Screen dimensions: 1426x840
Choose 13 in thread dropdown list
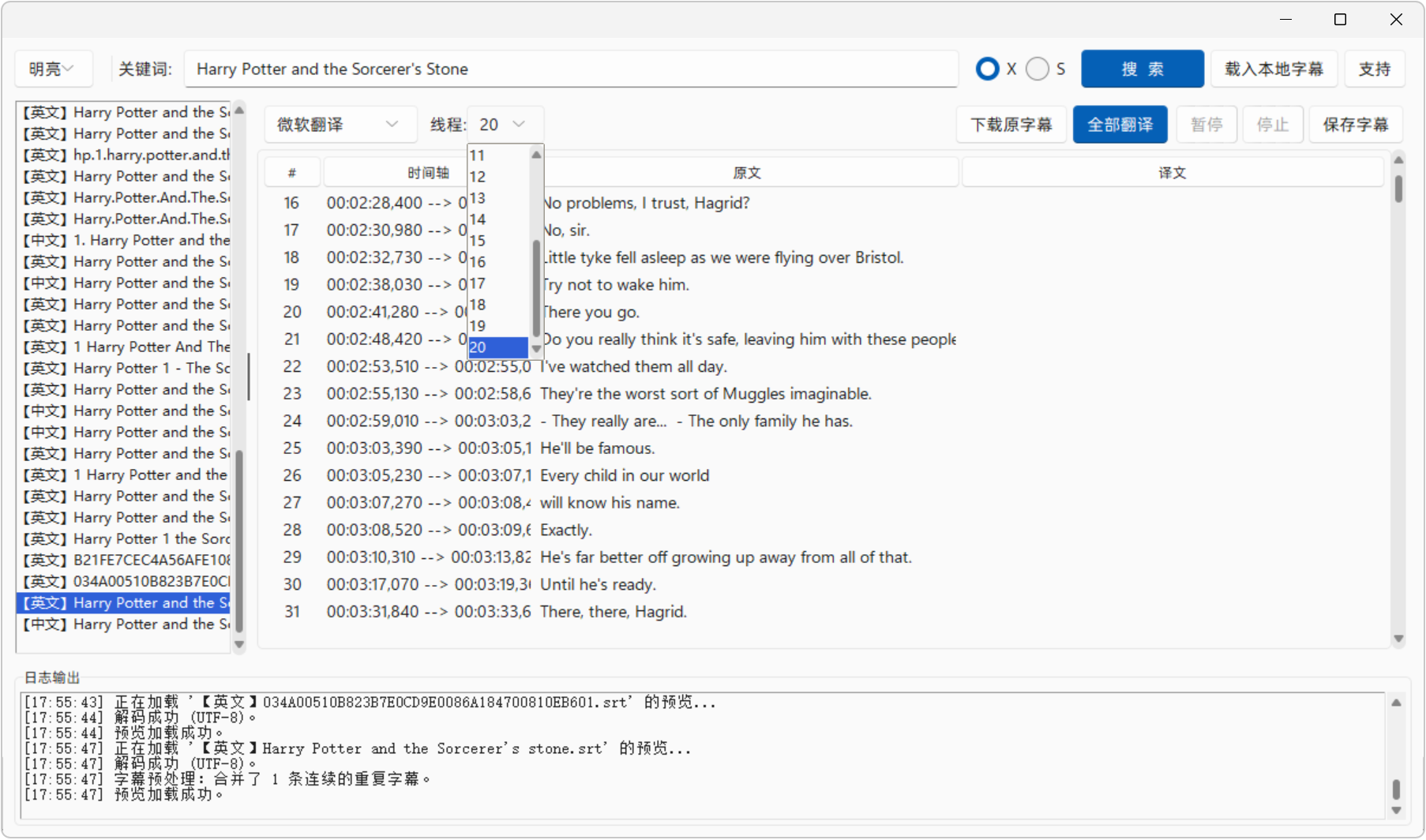pos(498,198)
